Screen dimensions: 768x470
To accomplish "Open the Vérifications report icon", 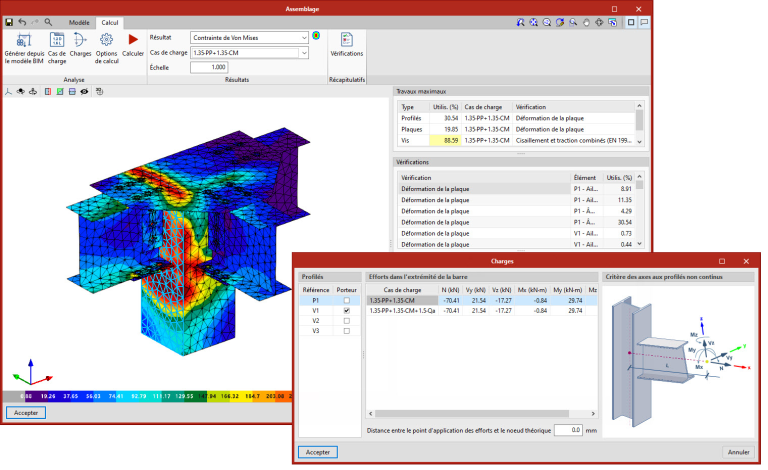I will 347,40.
